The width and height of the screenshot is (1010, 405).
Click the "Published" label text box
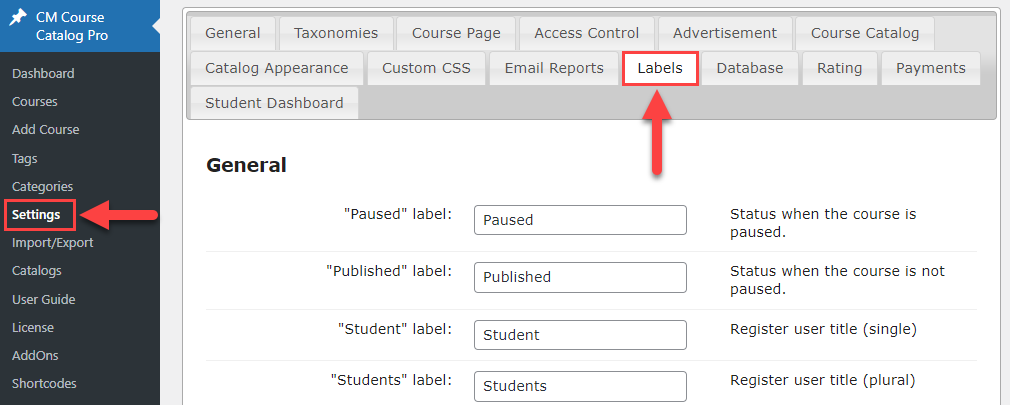coord(580,277)
